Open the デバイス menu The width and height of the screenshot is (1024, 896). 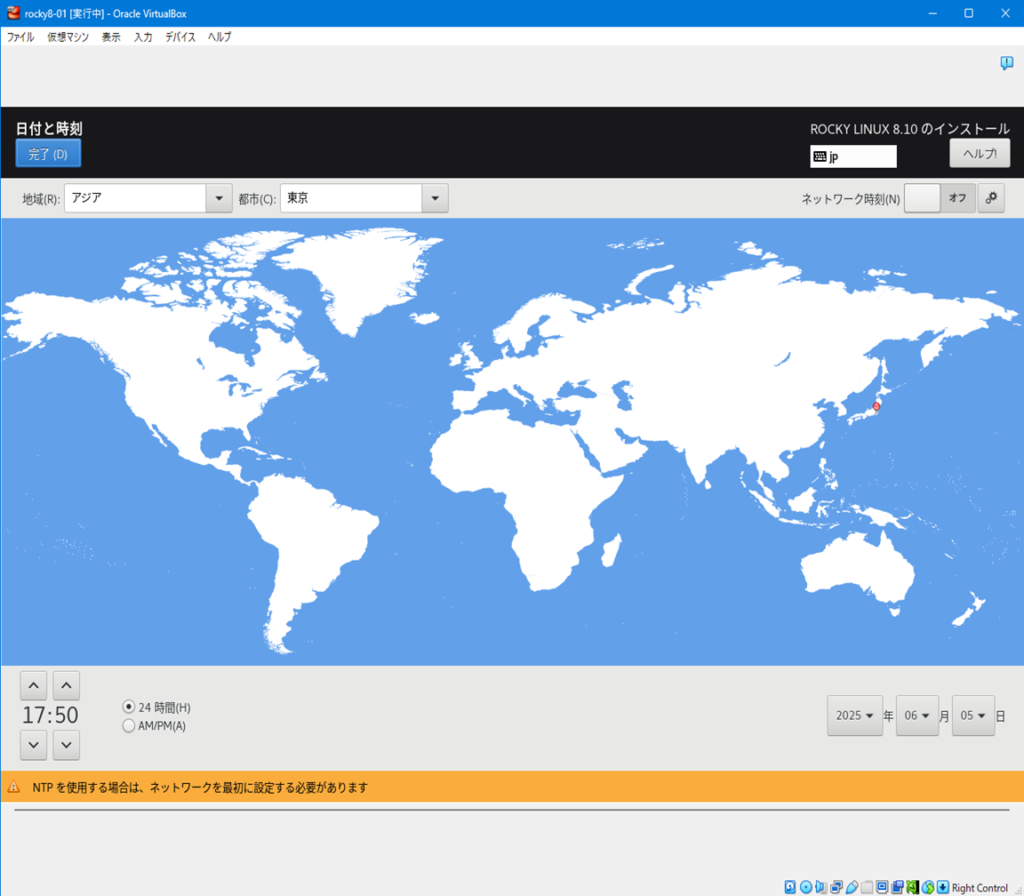tap(180, 37)
